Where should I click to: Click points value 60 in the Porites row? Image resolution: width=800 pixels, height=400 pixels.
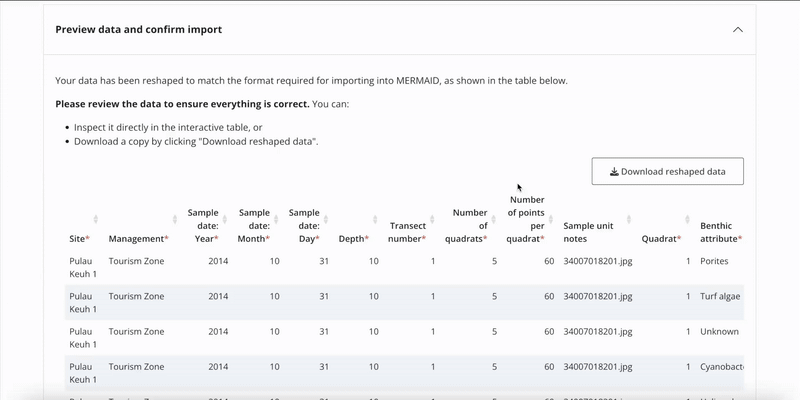pyautogui.click(x=548, y=261)
